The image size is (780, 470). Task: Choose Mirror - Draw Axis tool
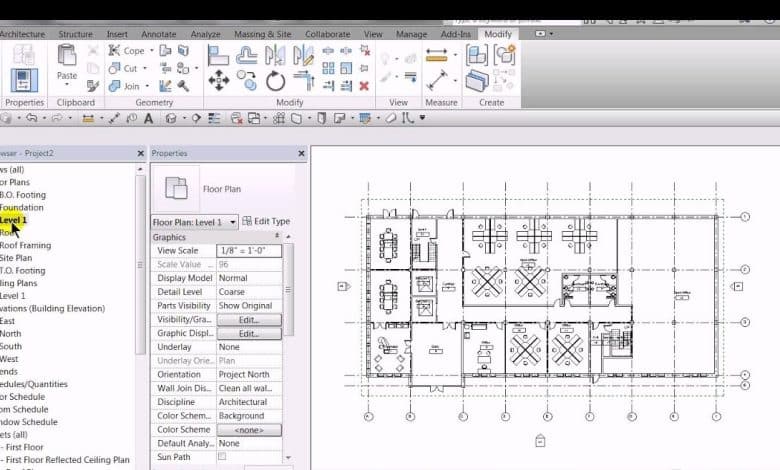(303, 55)
